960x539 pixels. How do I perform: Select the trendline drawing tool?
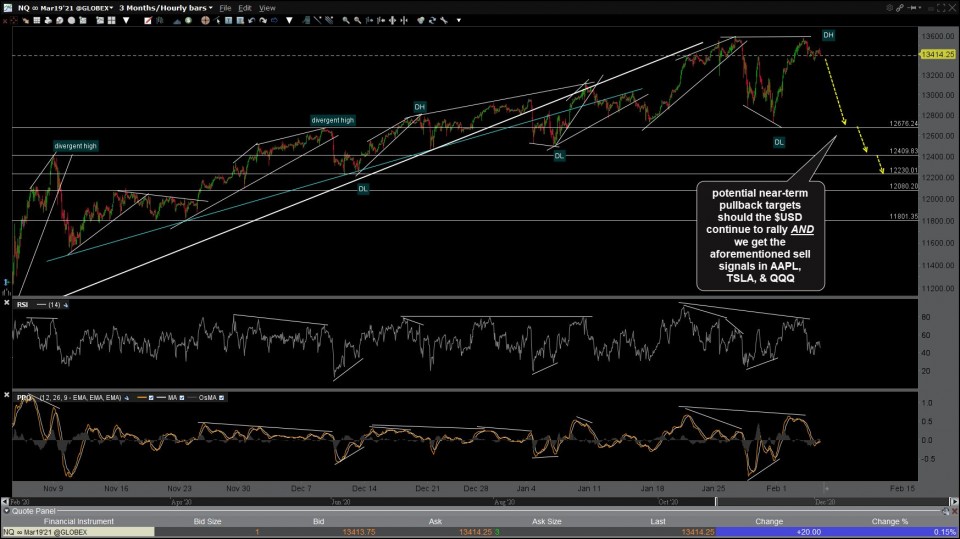coord(317,20)
